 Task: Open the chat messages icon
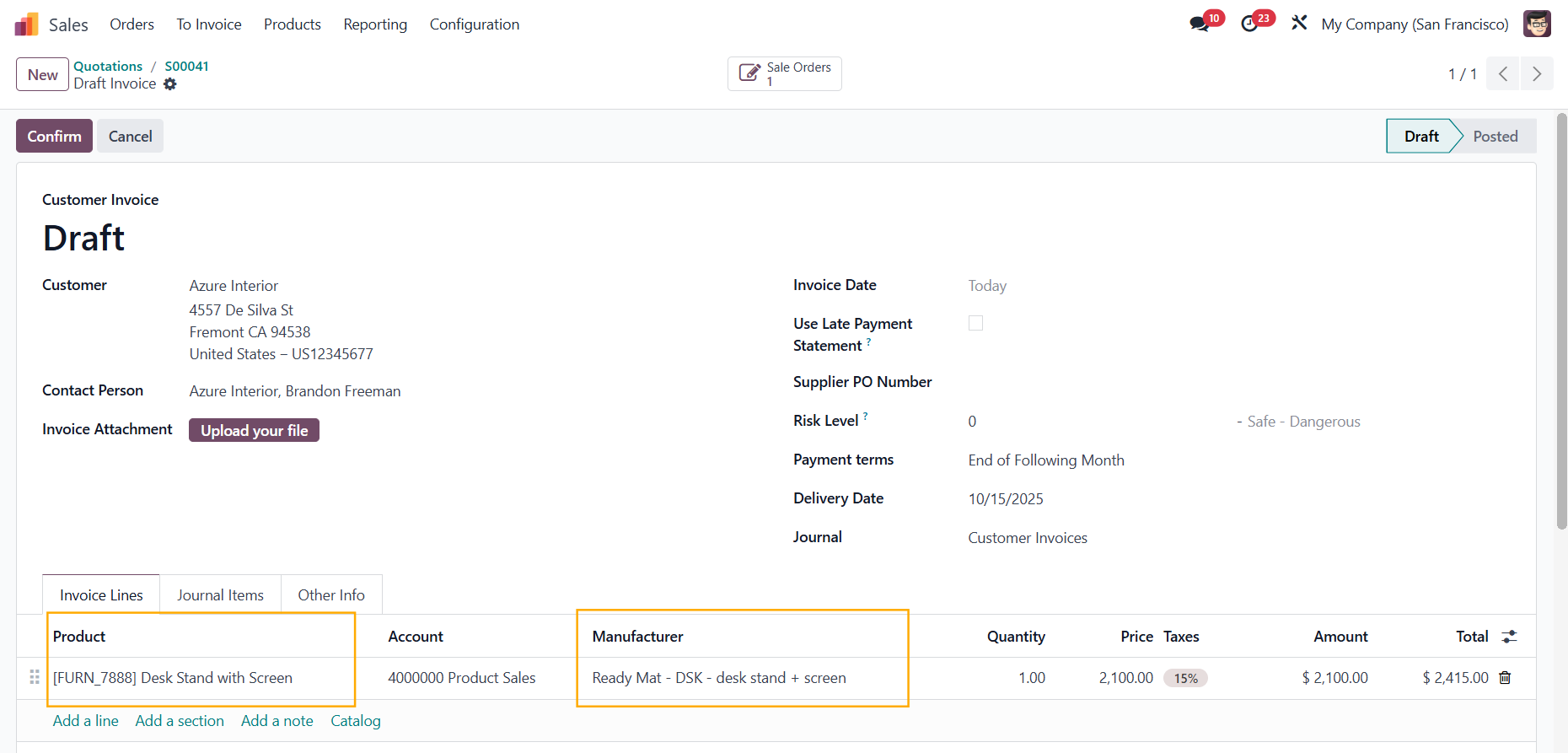(x=1199, y=24)
